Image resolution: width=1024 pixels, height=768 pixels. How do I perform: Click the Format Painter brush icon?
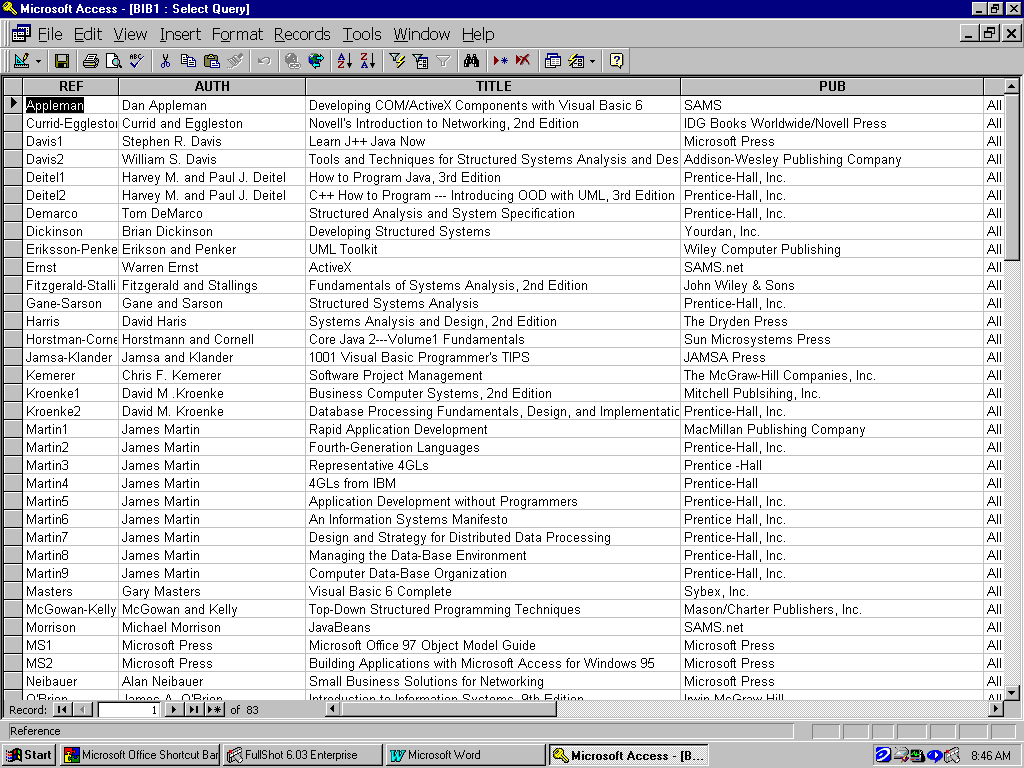coord(234,61)
